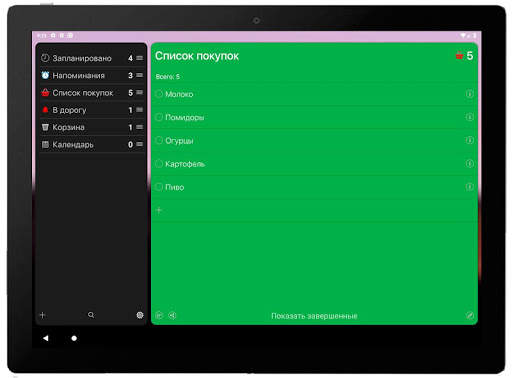Viewport: 512px width, 378px height.
Task: Select the Напоминания alarm clock icon
Action: [45, 75]
